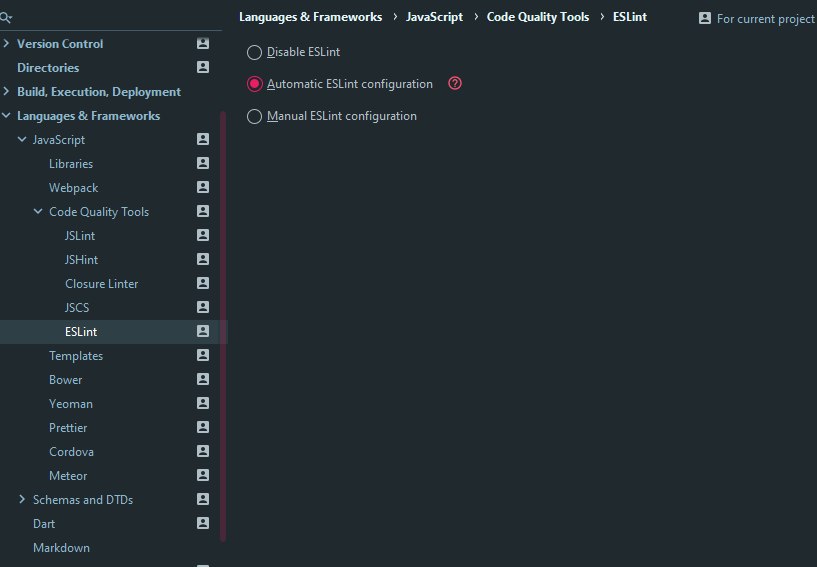The width and height of the screenshot is (817, 567).
Task: Click the search magnifier icon
Action: coord(6,18)
